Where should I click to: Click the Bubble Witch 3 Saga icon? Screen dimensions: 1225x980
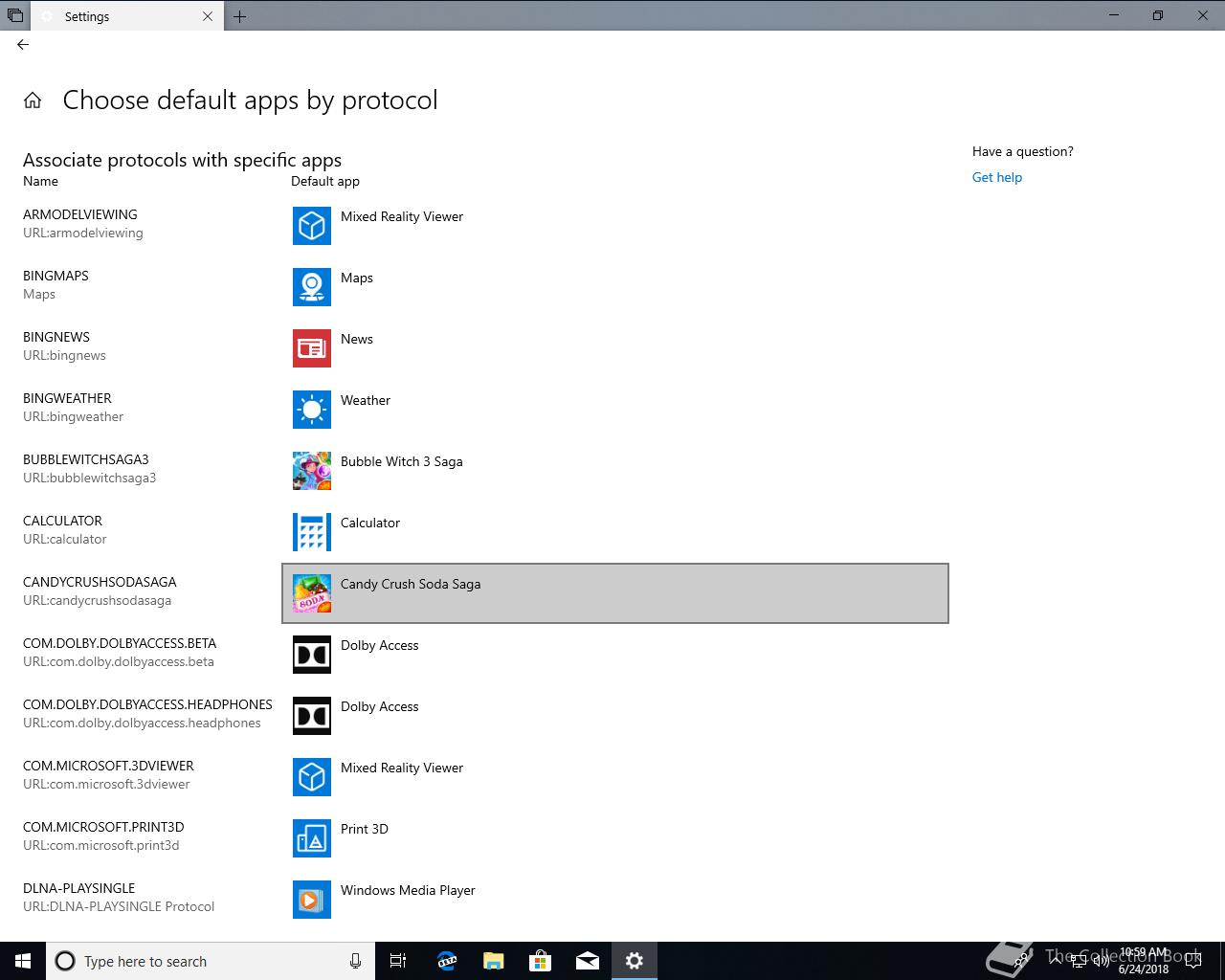(312, 471)
